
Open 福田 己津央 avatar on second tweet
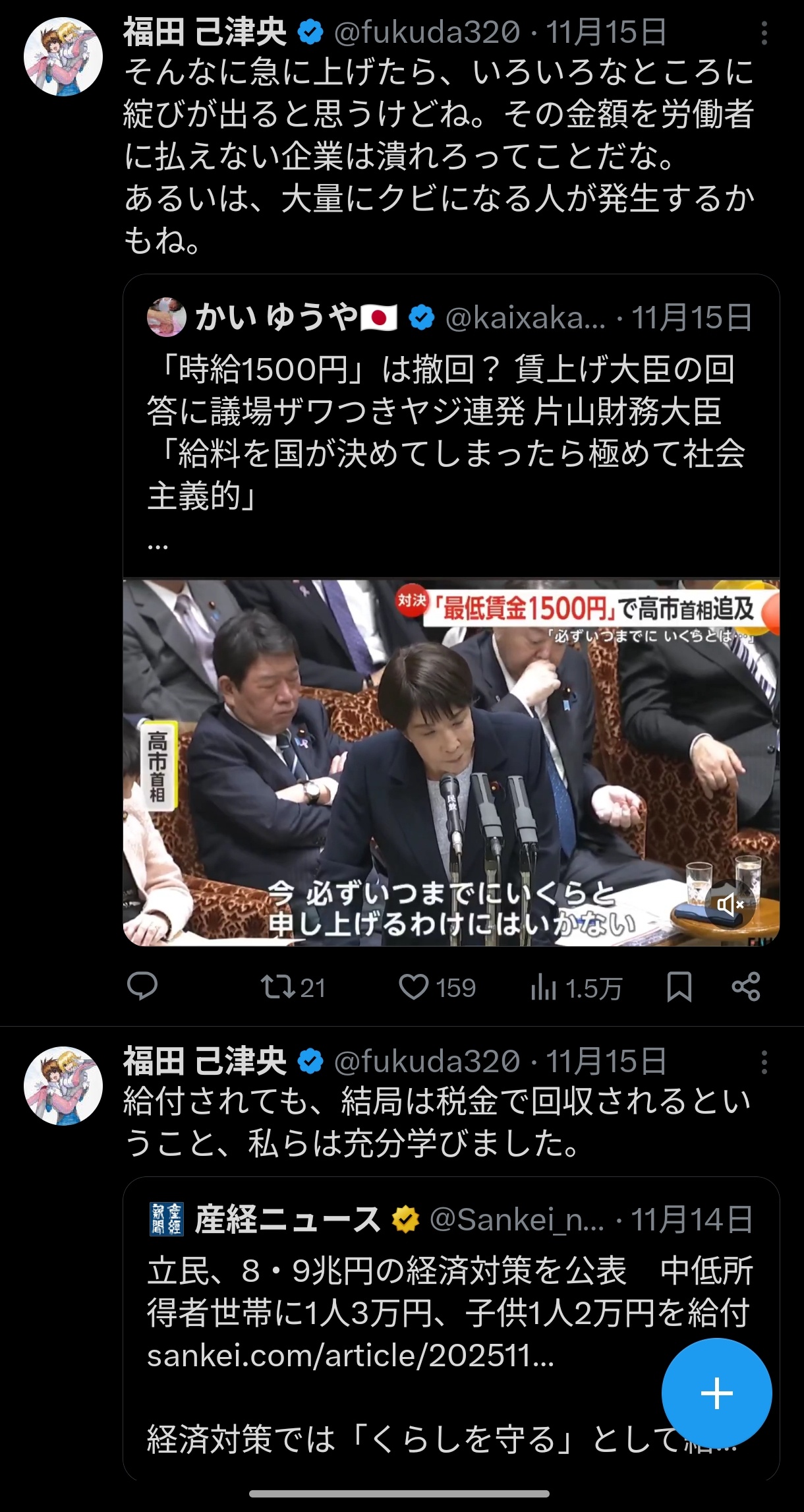coord(63,1086)
